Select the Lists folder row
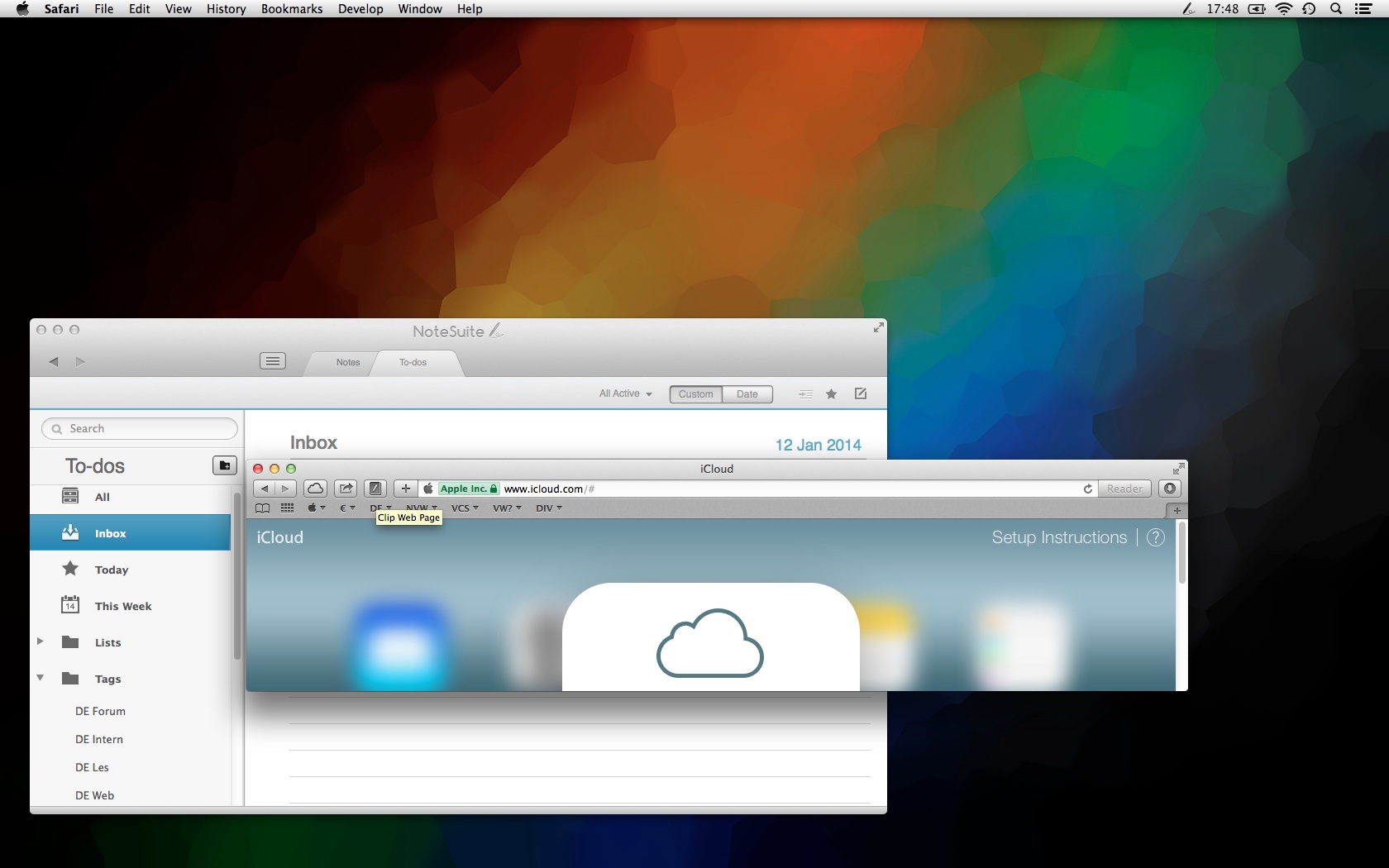This screenshot has width=1389, height=868. [x=130, y=642]
